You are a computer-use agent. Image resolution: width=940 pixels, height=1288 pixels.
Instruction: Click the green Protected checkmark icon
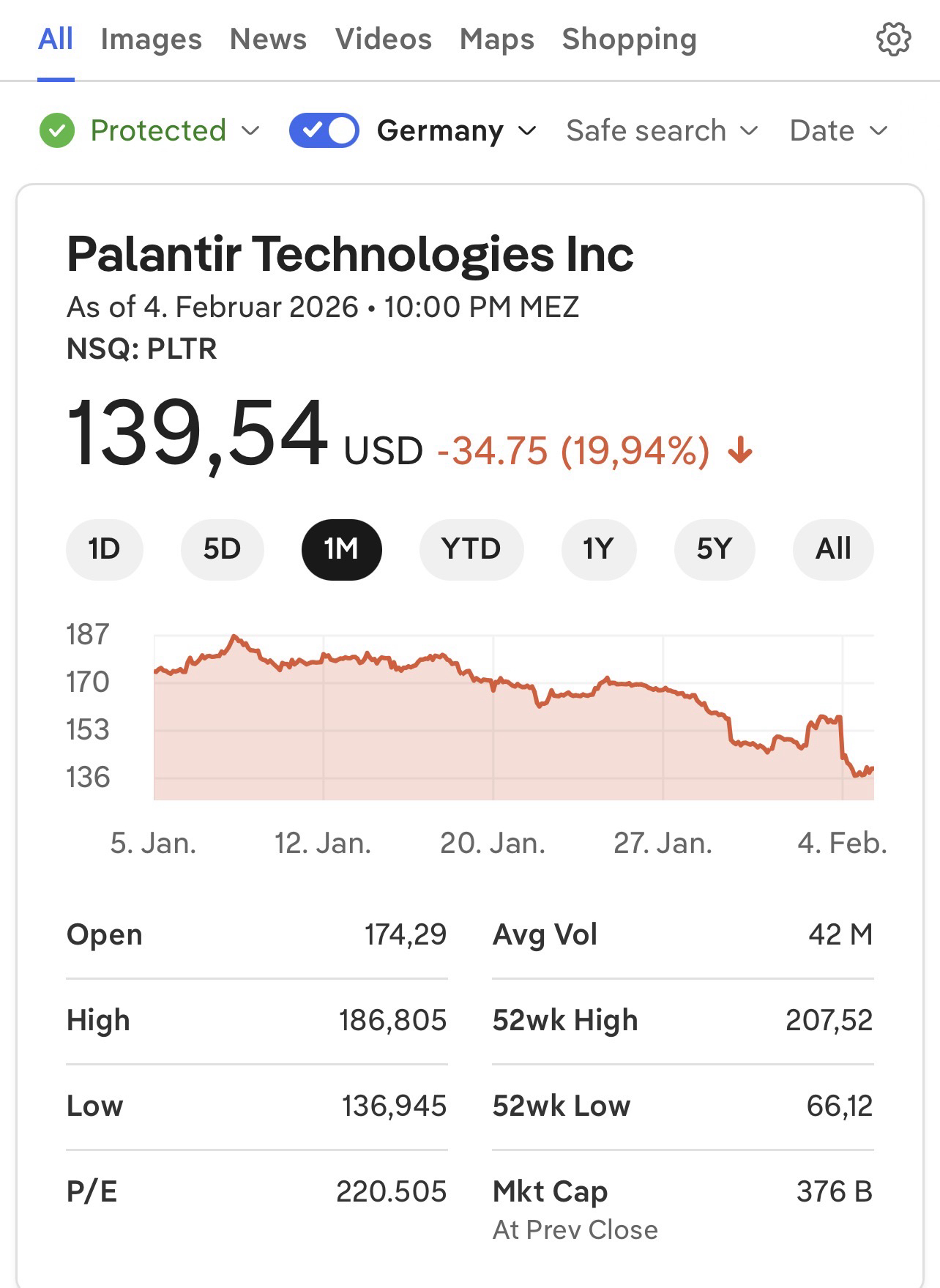(57, 131)
